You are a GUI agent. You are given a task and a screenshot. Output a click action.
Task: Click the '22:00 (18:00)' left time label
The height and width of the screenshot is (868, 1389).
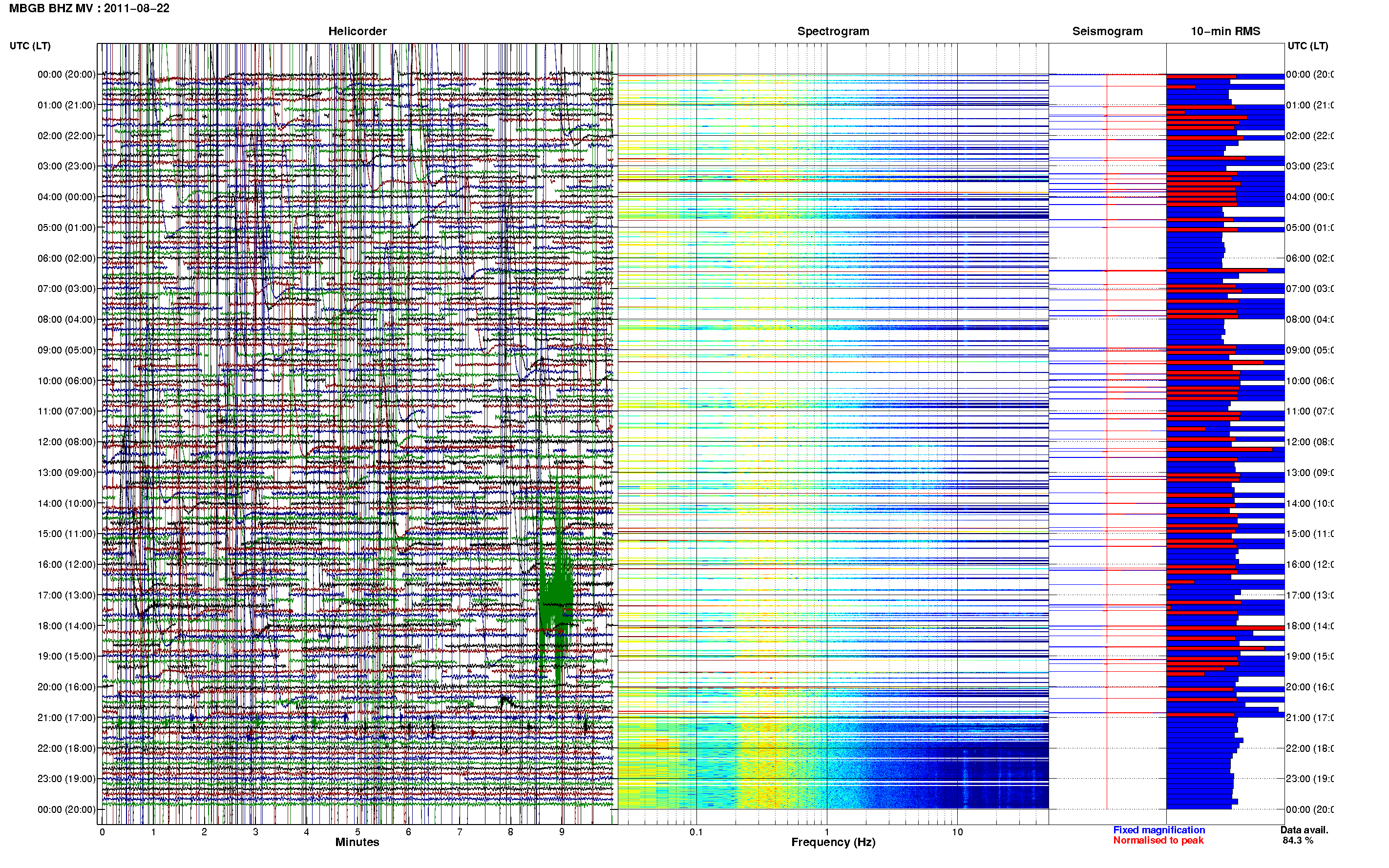(x=66, y=748)
